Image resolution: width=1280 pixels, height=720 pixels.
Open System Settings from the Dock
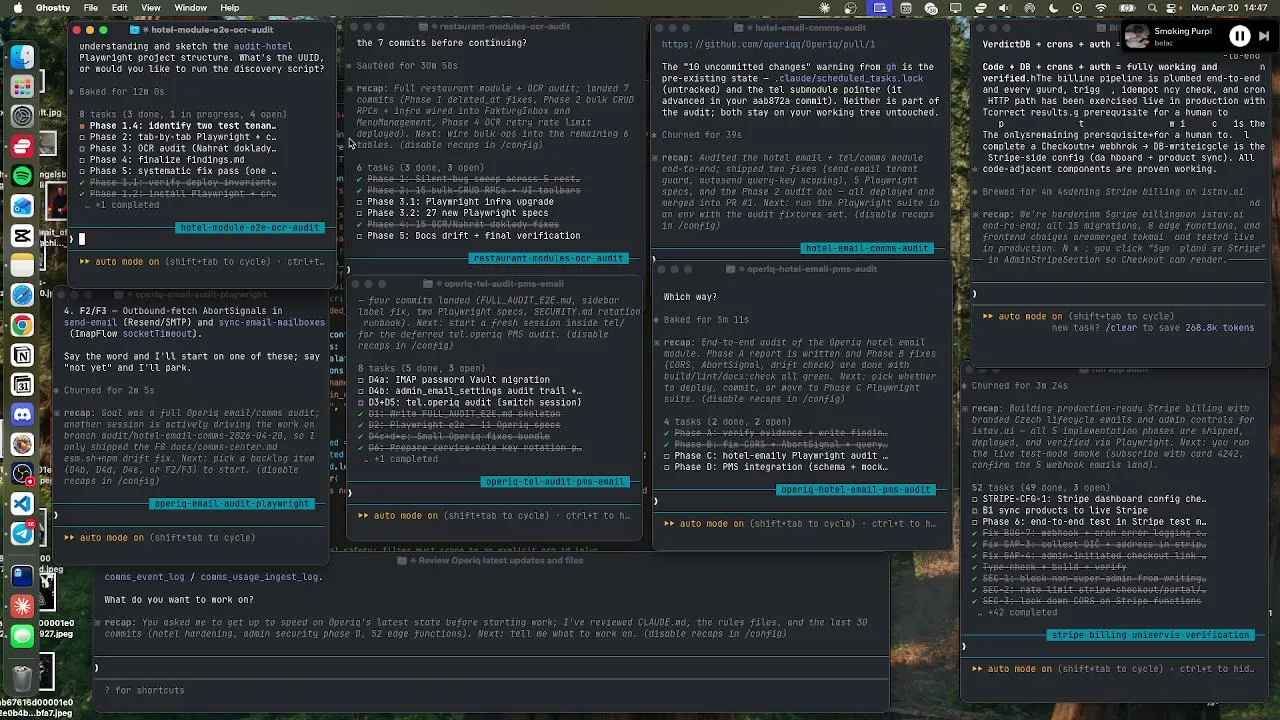point(22,116)
